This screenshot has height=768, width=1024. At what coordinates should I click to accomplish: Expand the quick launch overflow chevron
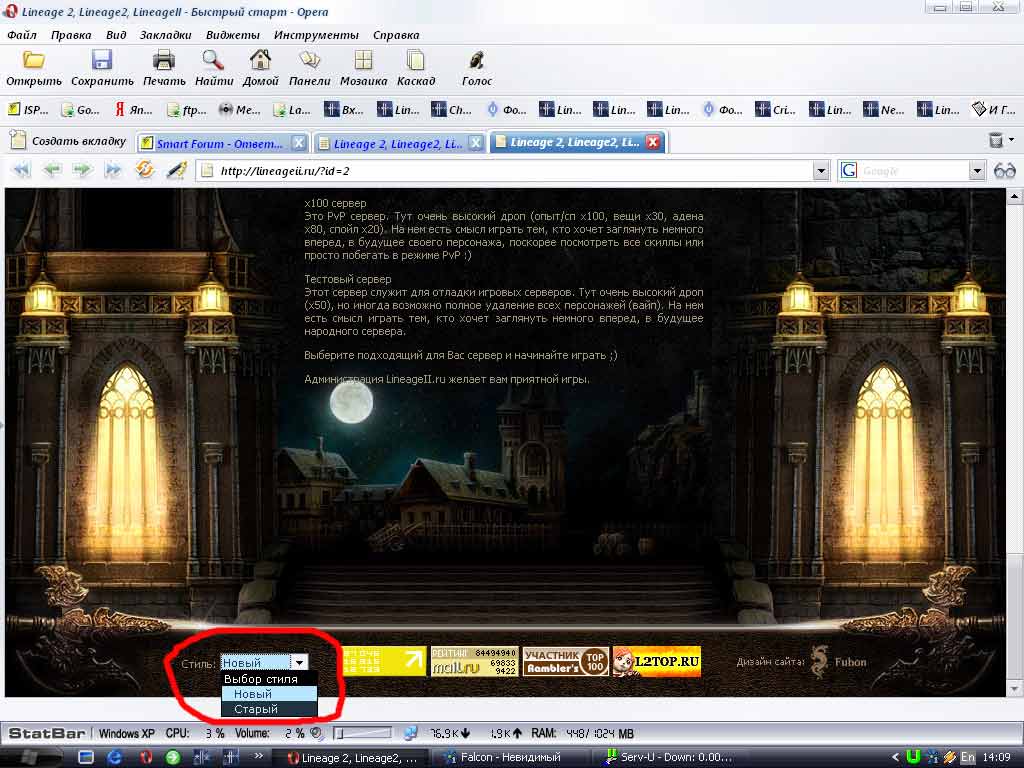point(259,756)
